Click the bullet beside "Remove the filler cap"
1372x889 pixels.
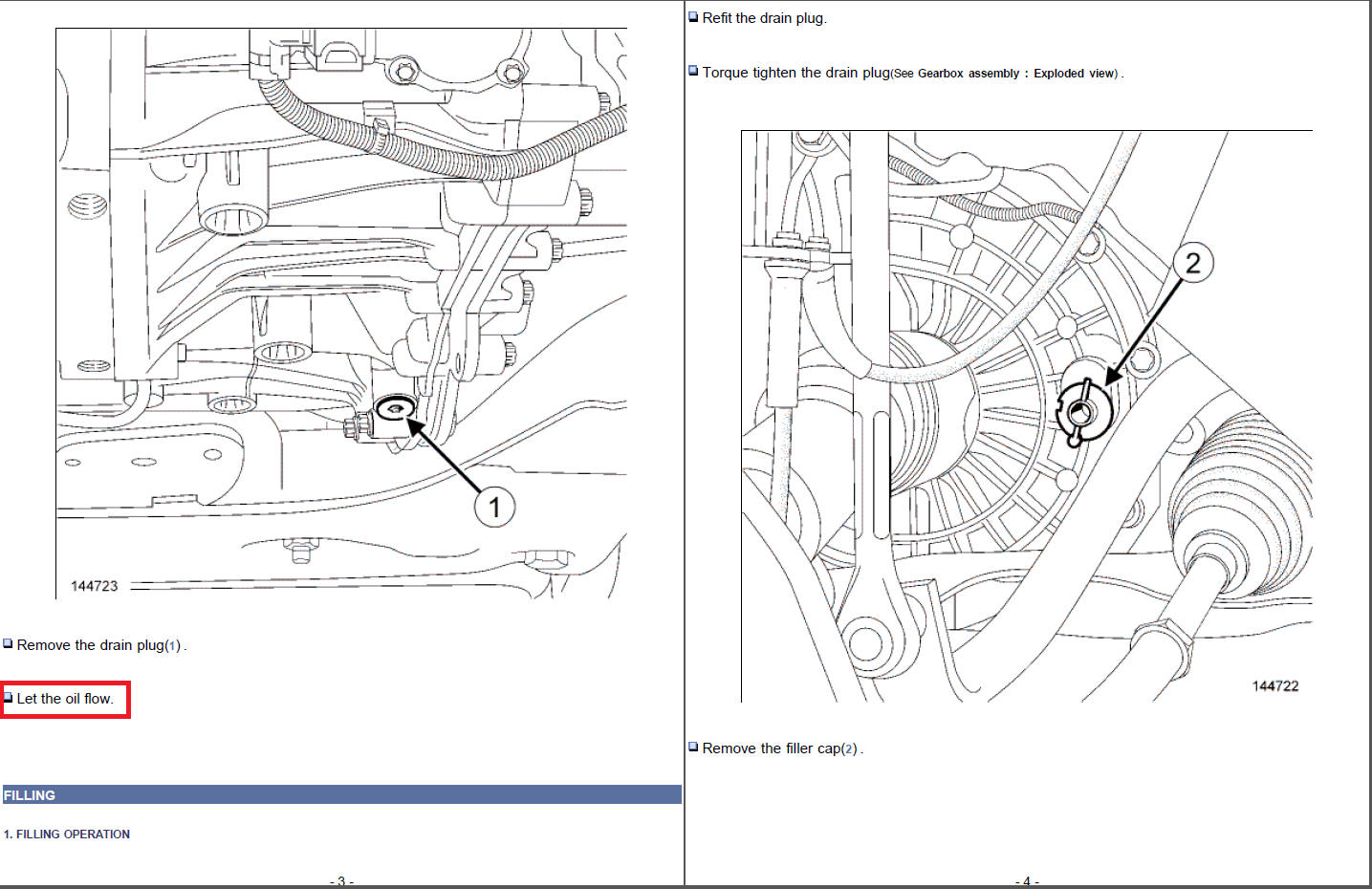pos(693,748)
